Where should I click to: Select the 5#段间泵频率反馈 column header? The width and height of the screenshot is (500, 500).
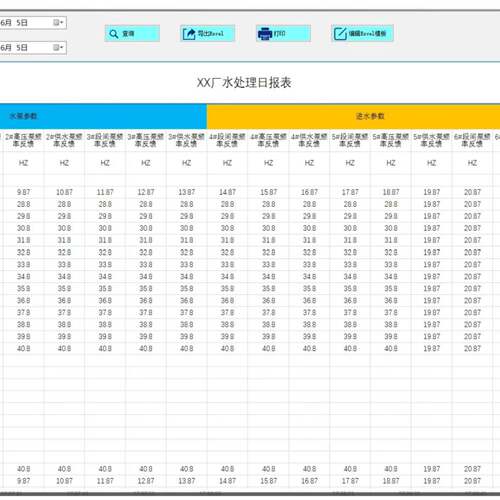point(350,140)
